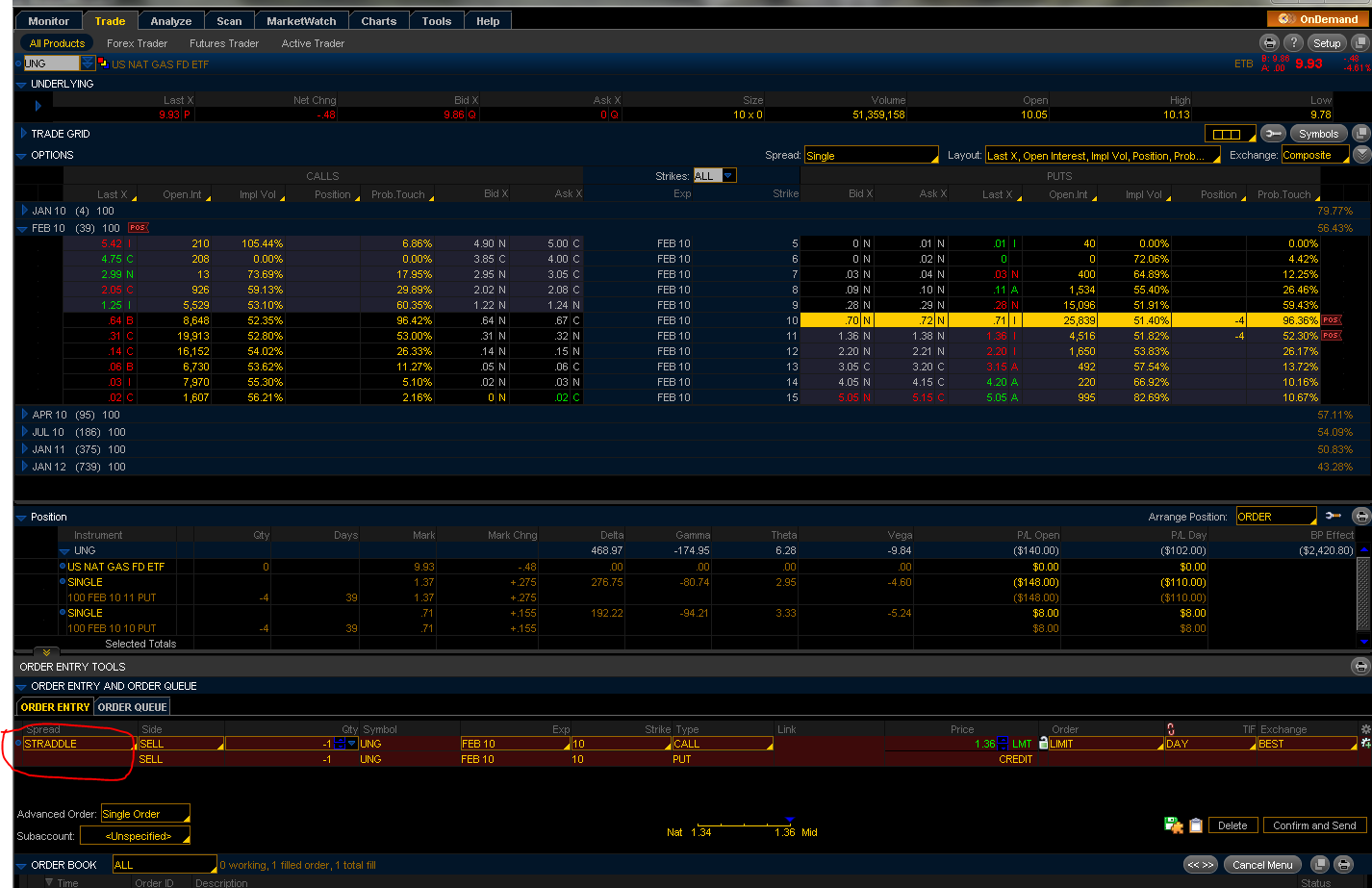Image resolution: width=1372 pixels, height=888 pixels.
Task: Save order with the green disk icon
Action: [x=1173, y=825]
